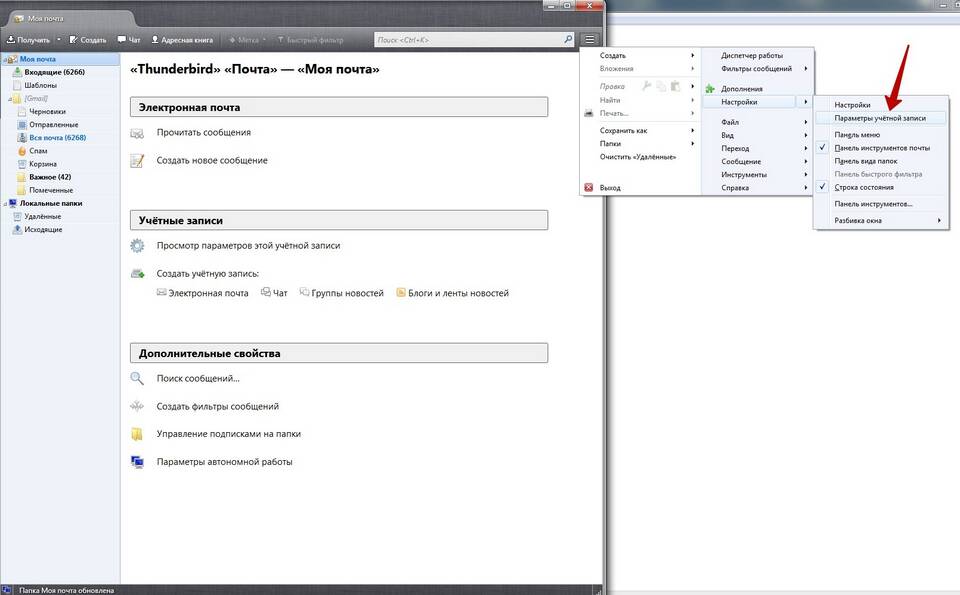
Task: Toggle the Панель вида папок option
Action: click(866, 161)
